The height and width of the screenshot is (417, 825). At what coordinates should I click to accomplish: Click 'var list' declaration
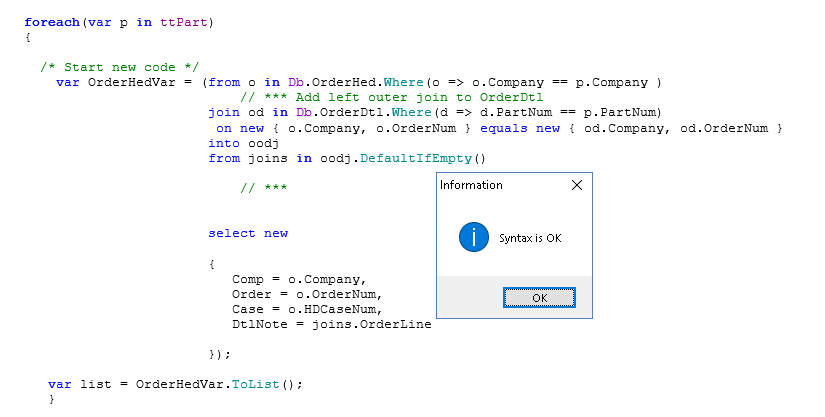pyautogui.click(x=80, y=384)
